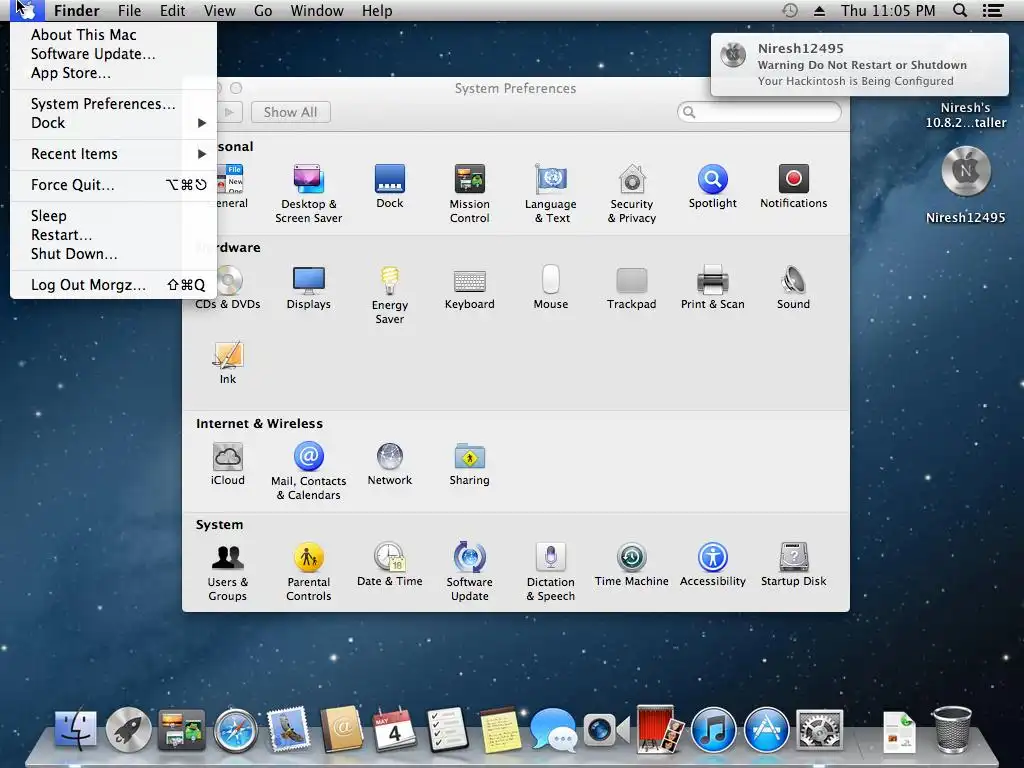This screenshot has width=1024, height=768.
Task: Open Reminders from the Dock
Action: point(448,729)
